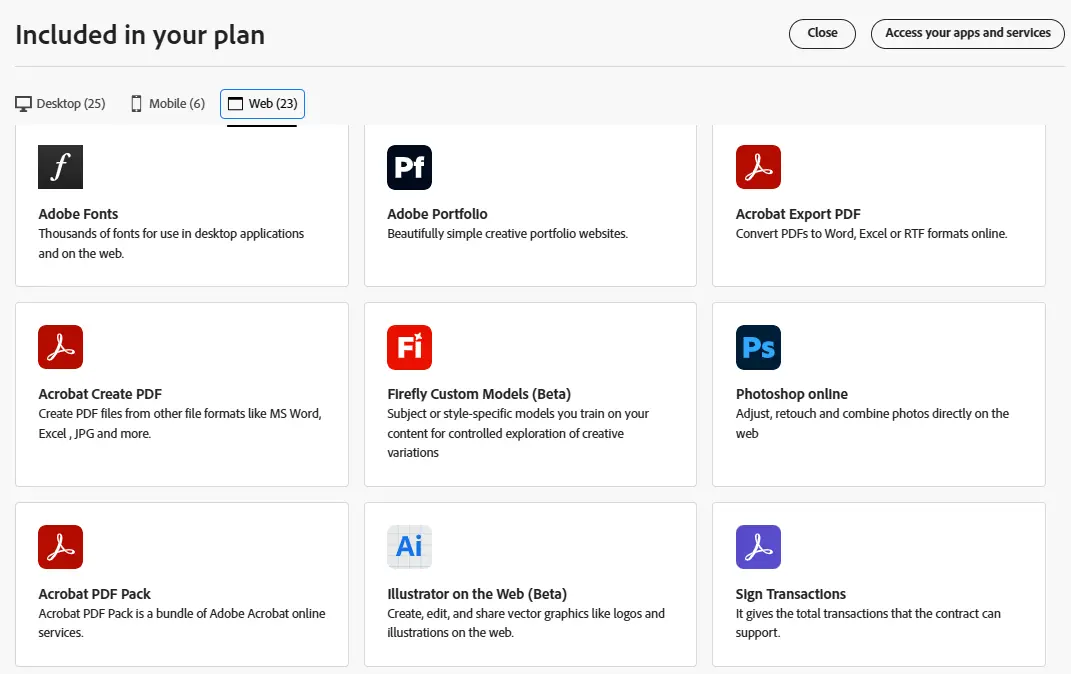Click 'Create PDF files from other file formats' description

coord(180,423)
